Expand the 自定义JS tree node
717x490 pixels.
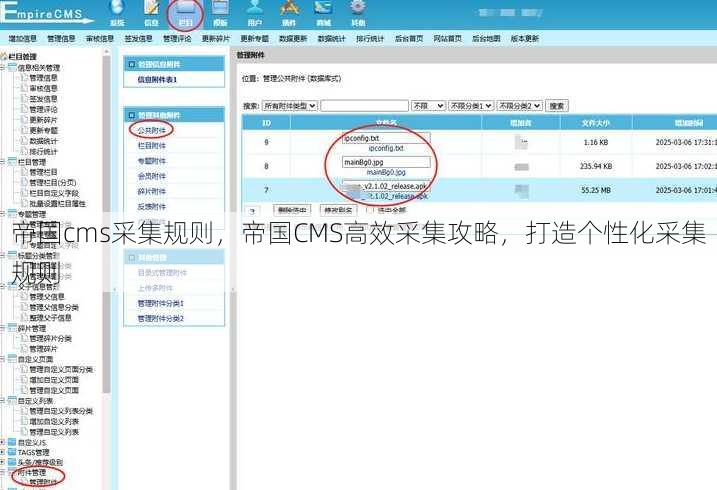point(3,442)
